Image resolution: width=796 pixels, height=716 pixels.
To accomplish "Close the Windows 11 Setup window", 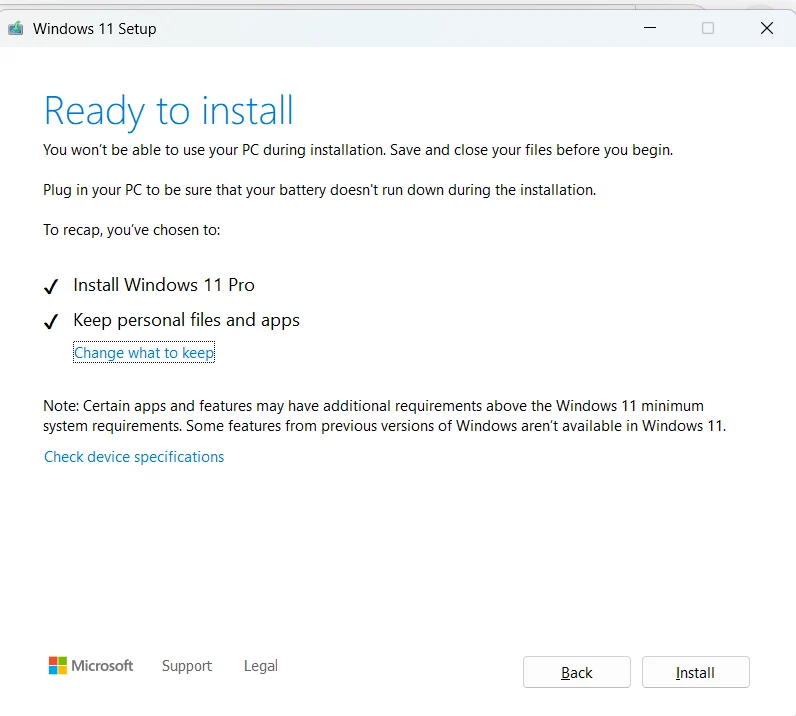I will tap(767, 28).
